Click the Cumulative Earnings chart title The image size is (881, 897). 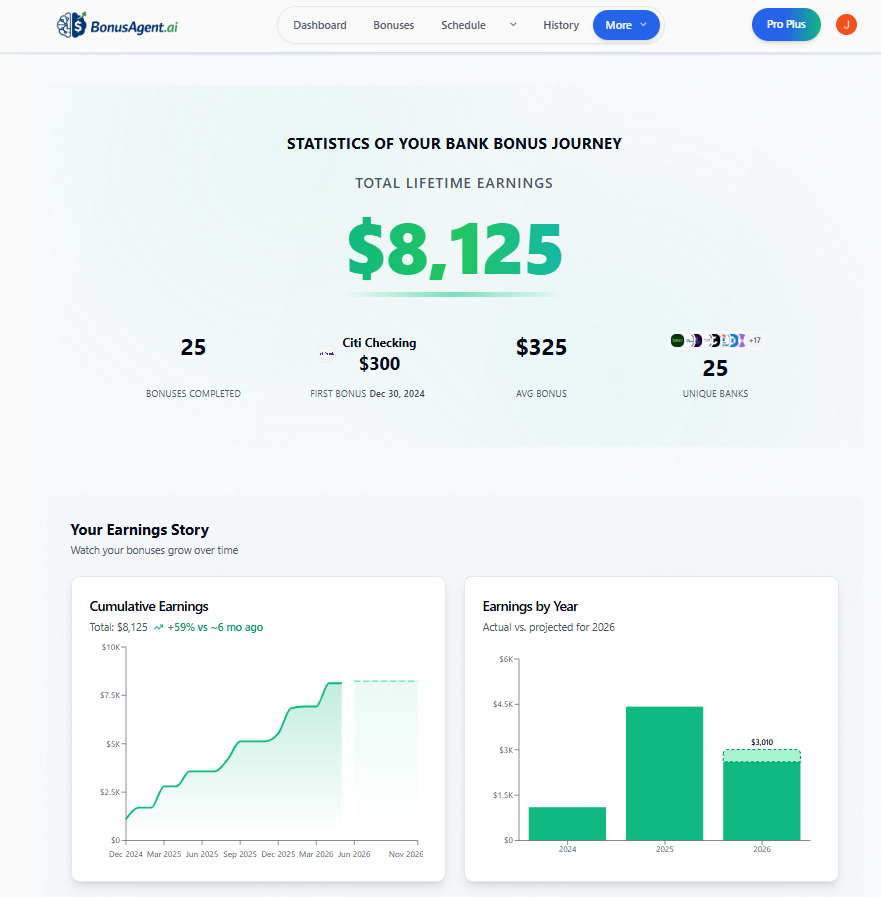coord(149,606)
